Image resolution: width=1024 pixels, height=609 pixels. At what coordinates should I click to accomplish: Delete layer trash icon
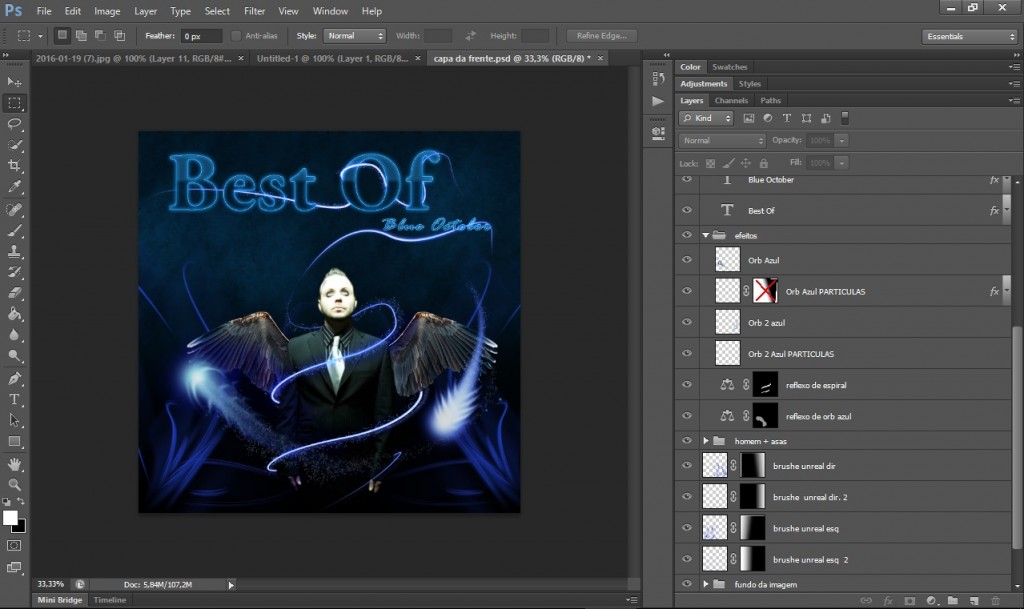(996, 601)
